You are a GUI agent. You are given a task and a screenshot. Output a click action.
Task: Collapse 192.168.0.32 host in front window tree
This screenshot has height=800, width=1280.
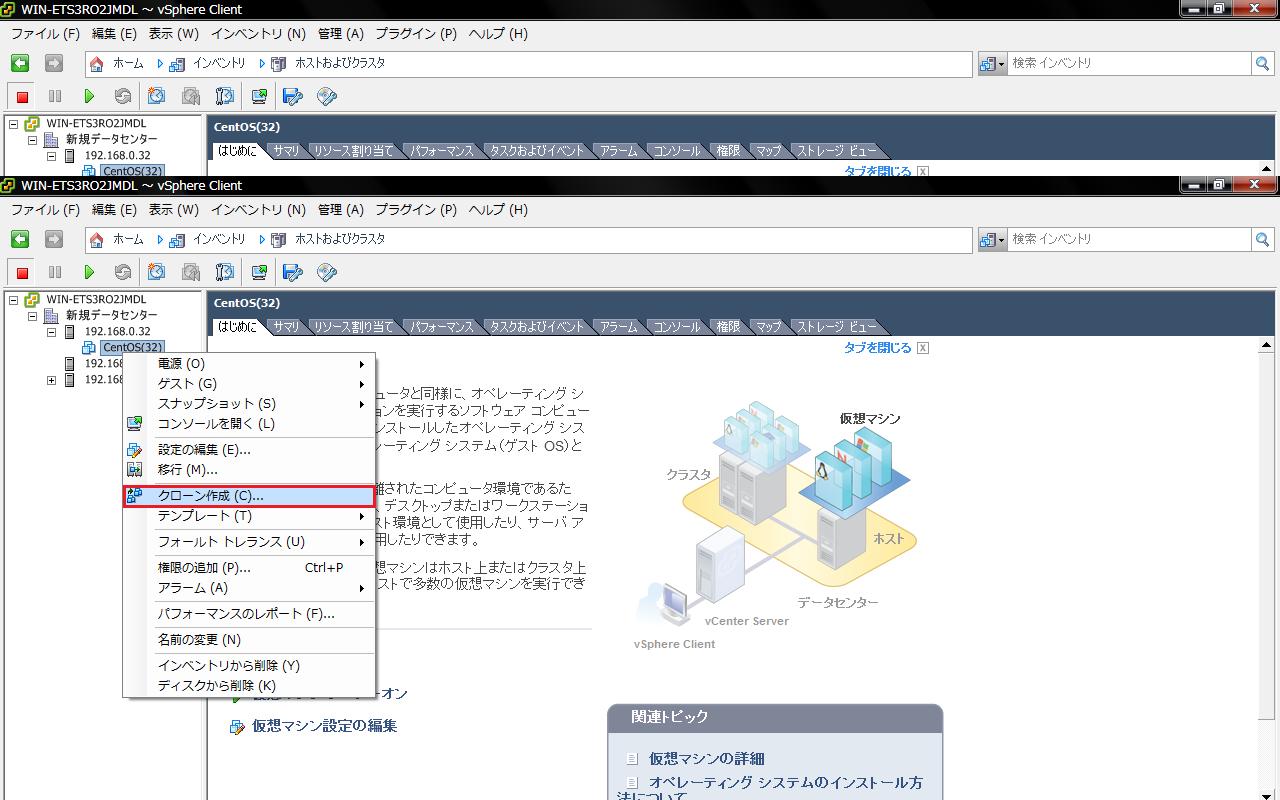pos(51,332)
